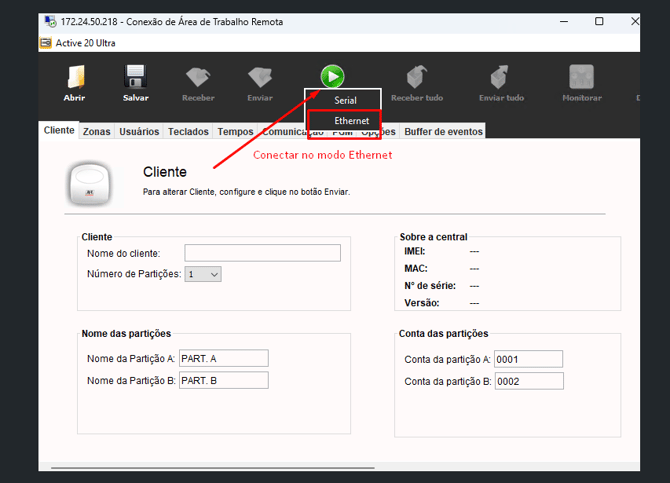
Task: Go to the Teclados tab
Action: 188,132
